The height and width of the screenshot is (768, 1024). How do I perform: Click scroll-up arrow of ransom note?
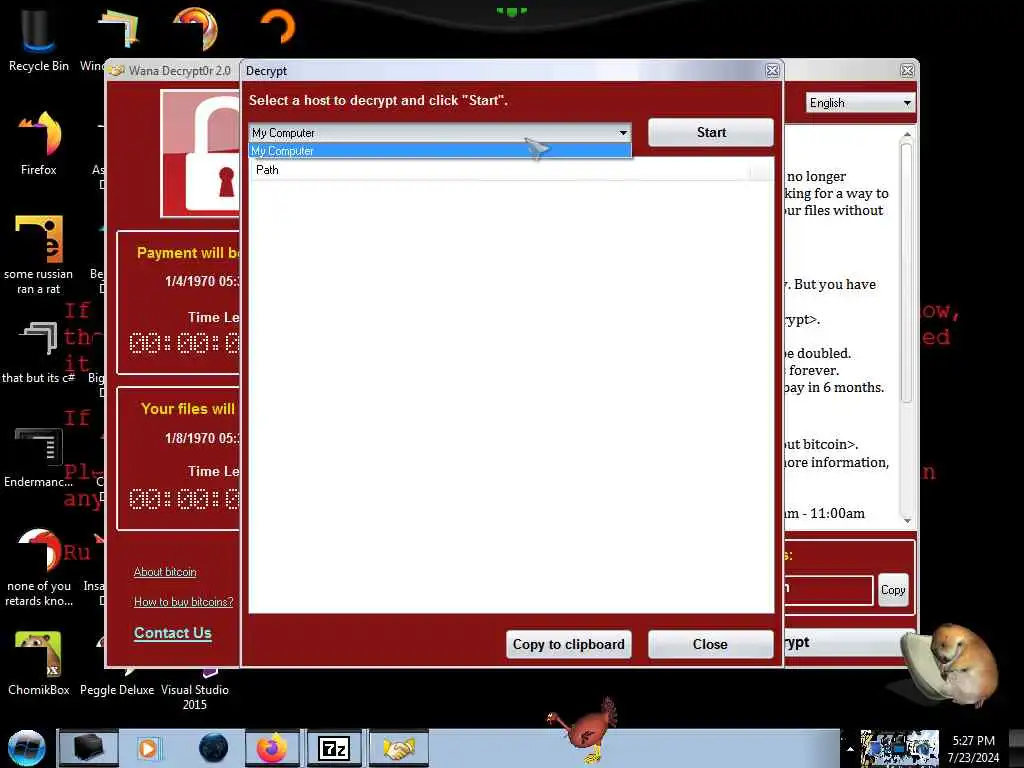906,135
